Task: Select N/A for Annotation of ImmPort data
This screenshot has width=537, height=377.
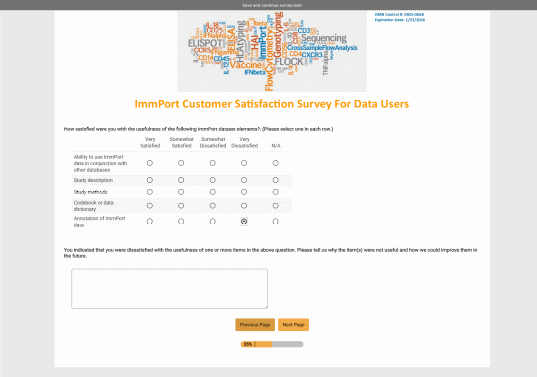Action: pyautogui.click(x=275, y=222)
